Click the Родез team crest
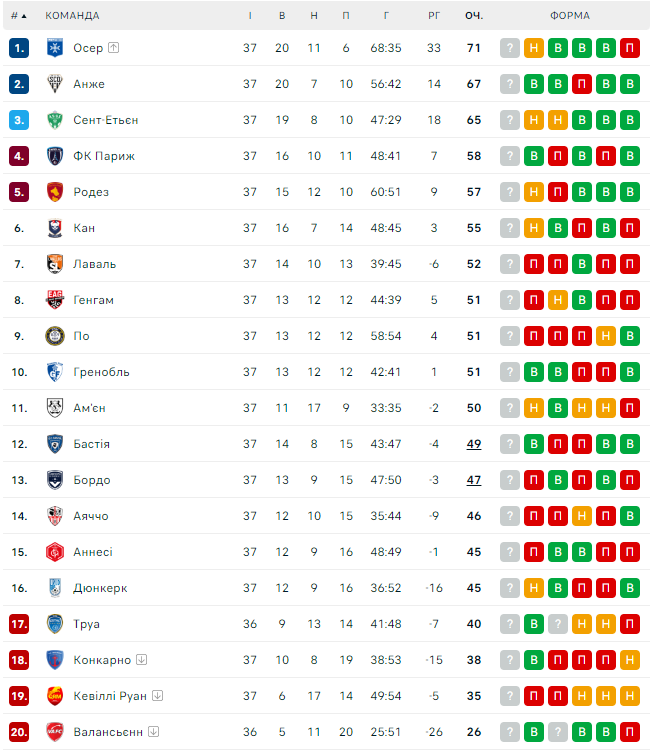Image resolution: width=655 pixels, height=756 pixels. 55,192
